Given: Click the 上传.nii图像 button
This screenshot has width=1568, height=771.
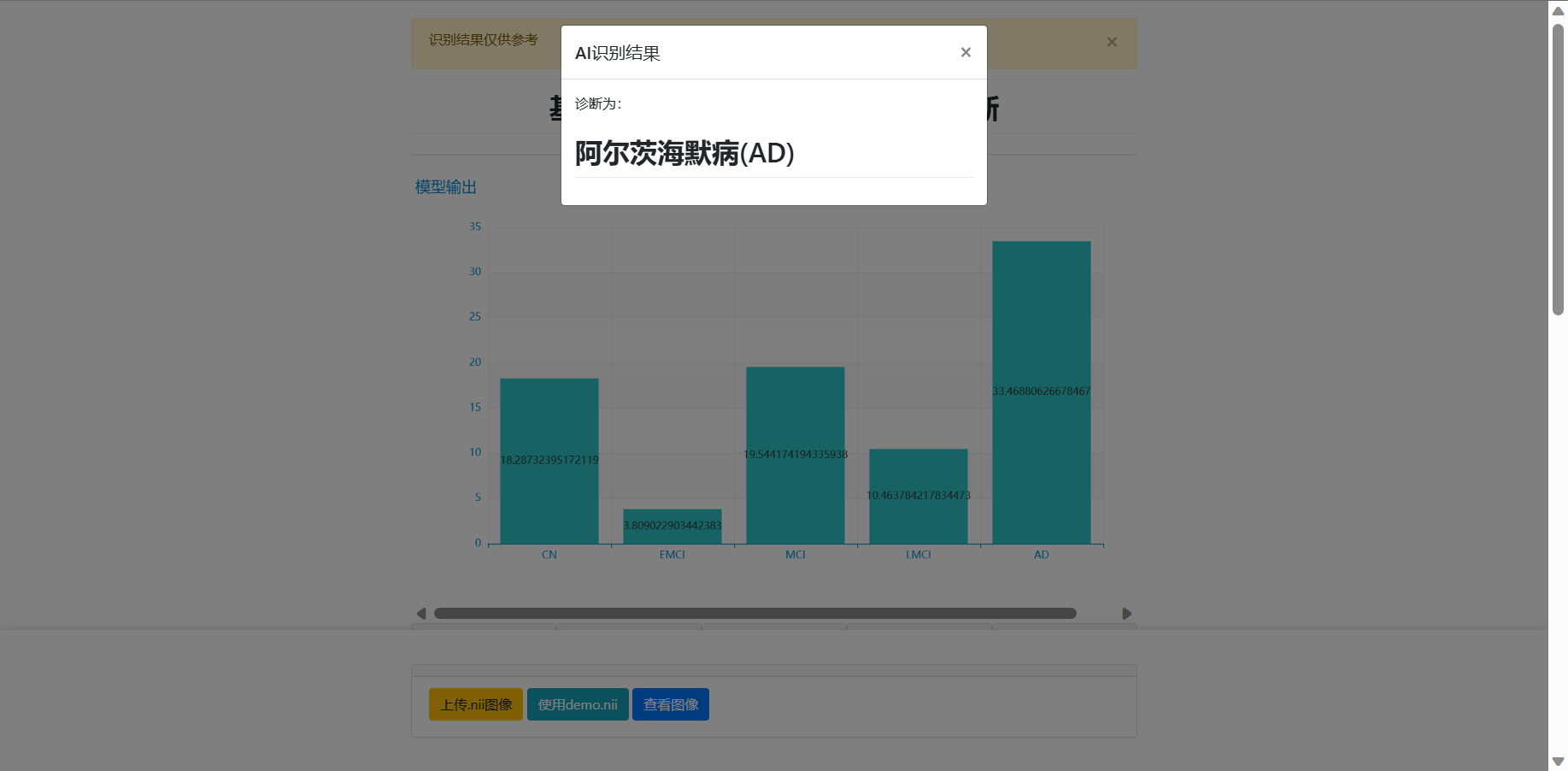Looking at the screenshot, I should tap(475, 704).
